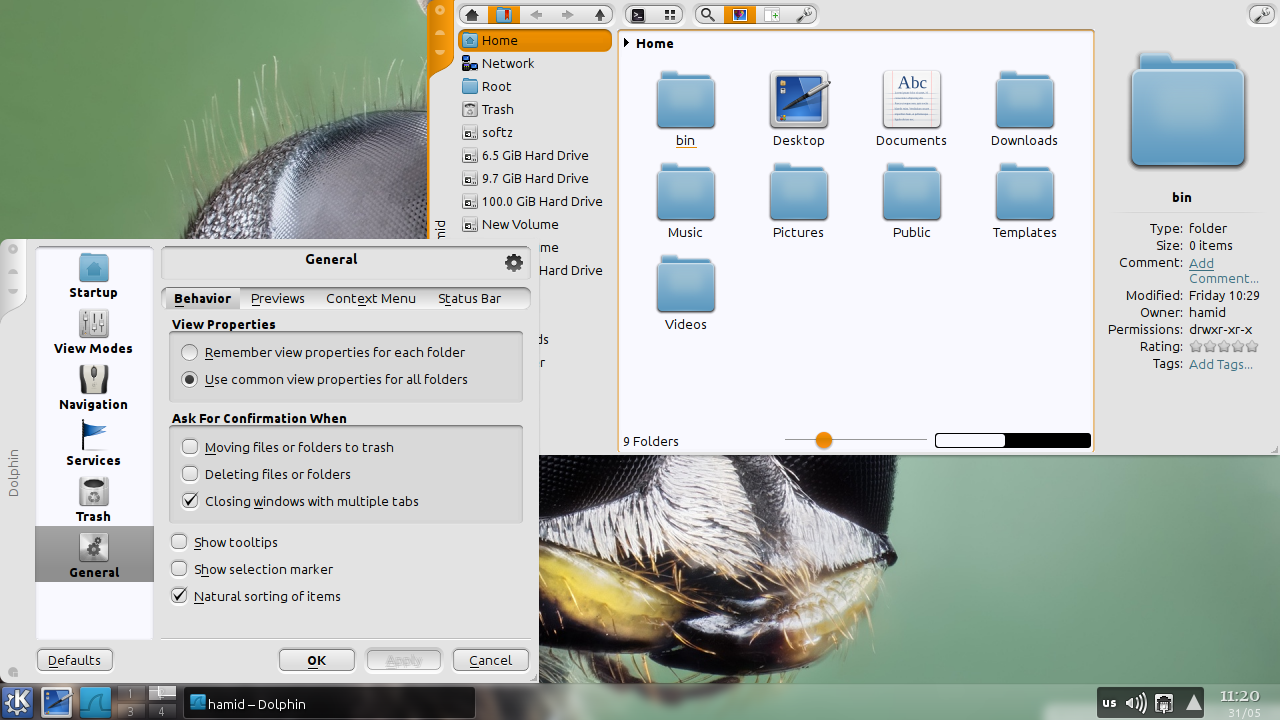The image size is (1280, 720).
Task: Cancel the settings dialog
Action: [491, 660]
